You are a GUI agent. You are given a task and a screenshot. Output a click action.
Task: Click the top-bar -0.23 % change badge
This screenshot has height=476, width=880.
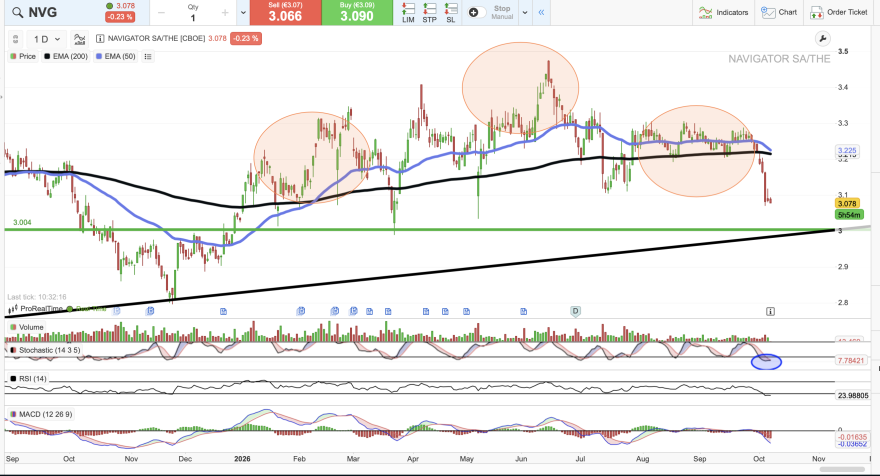click(x=120, y=17)
